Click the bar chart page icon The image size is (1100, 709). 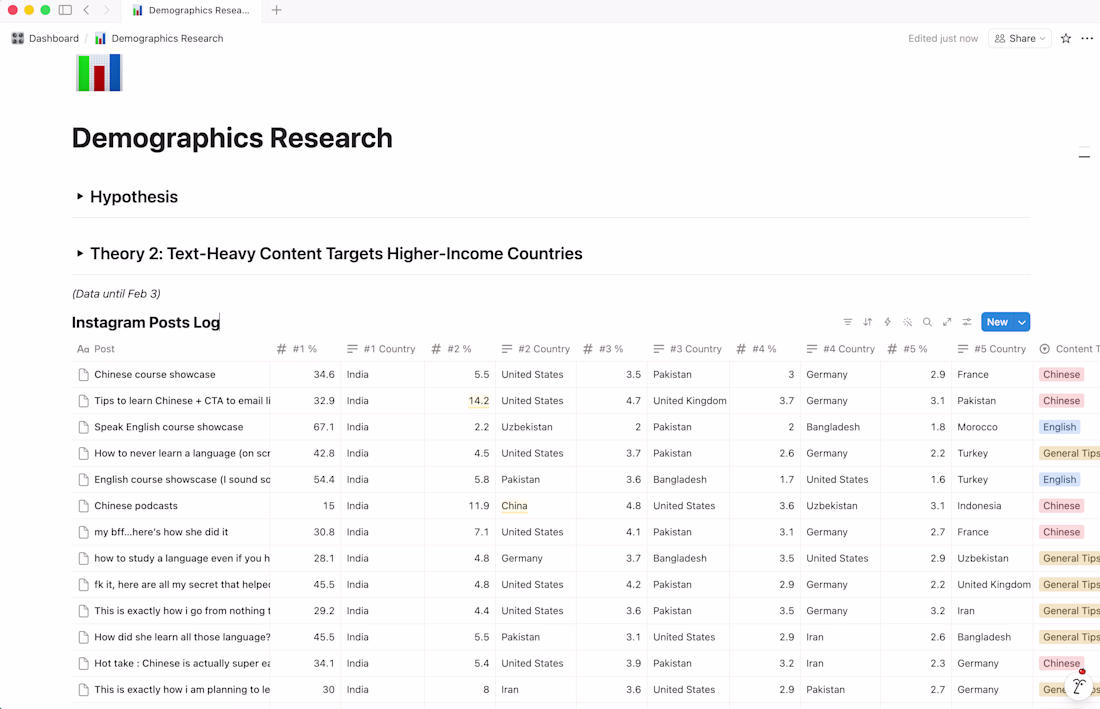[x=99, y=72]
